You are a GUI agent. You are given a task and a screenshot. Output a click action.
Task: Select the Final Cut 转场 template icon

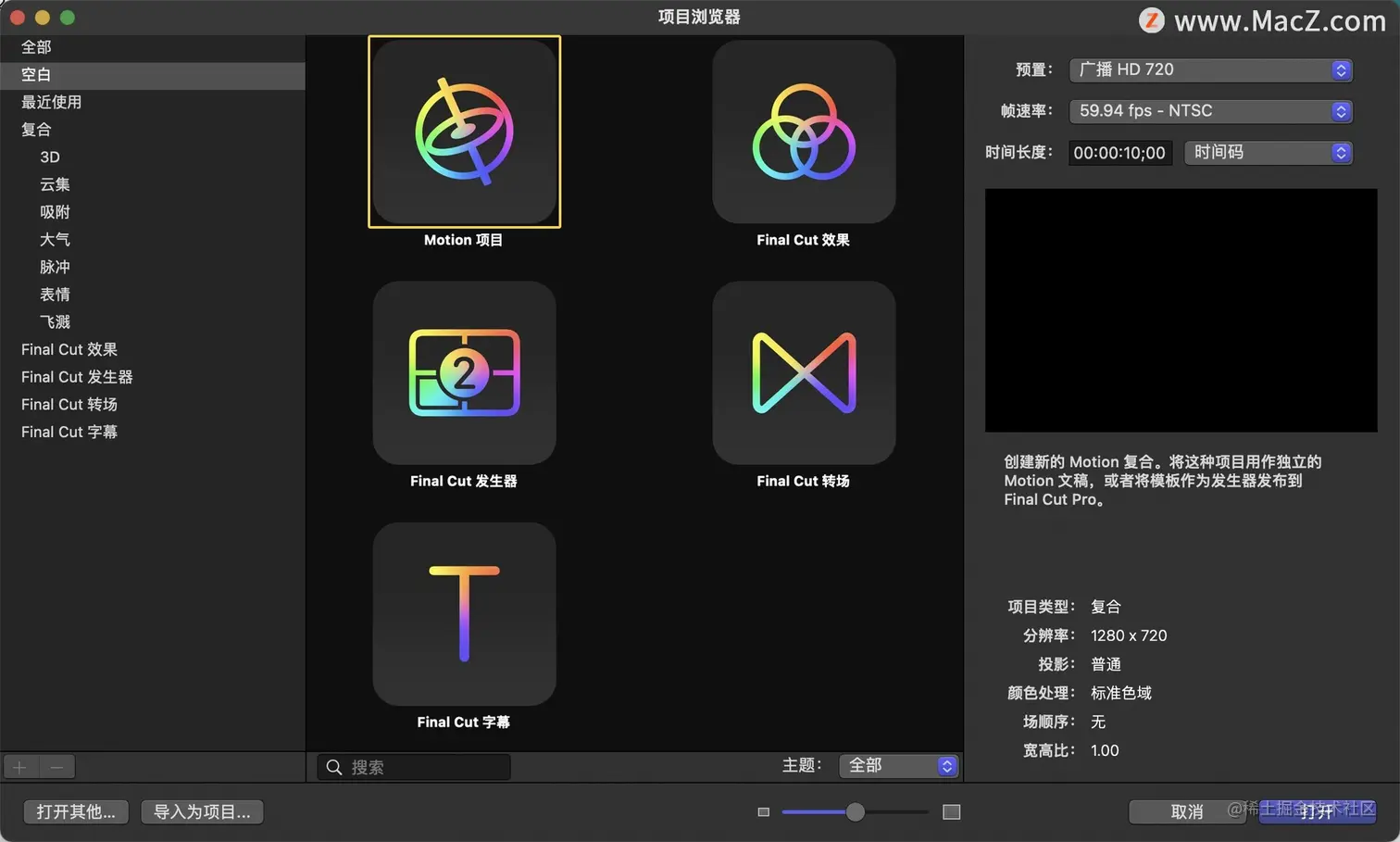coord(803,373)
